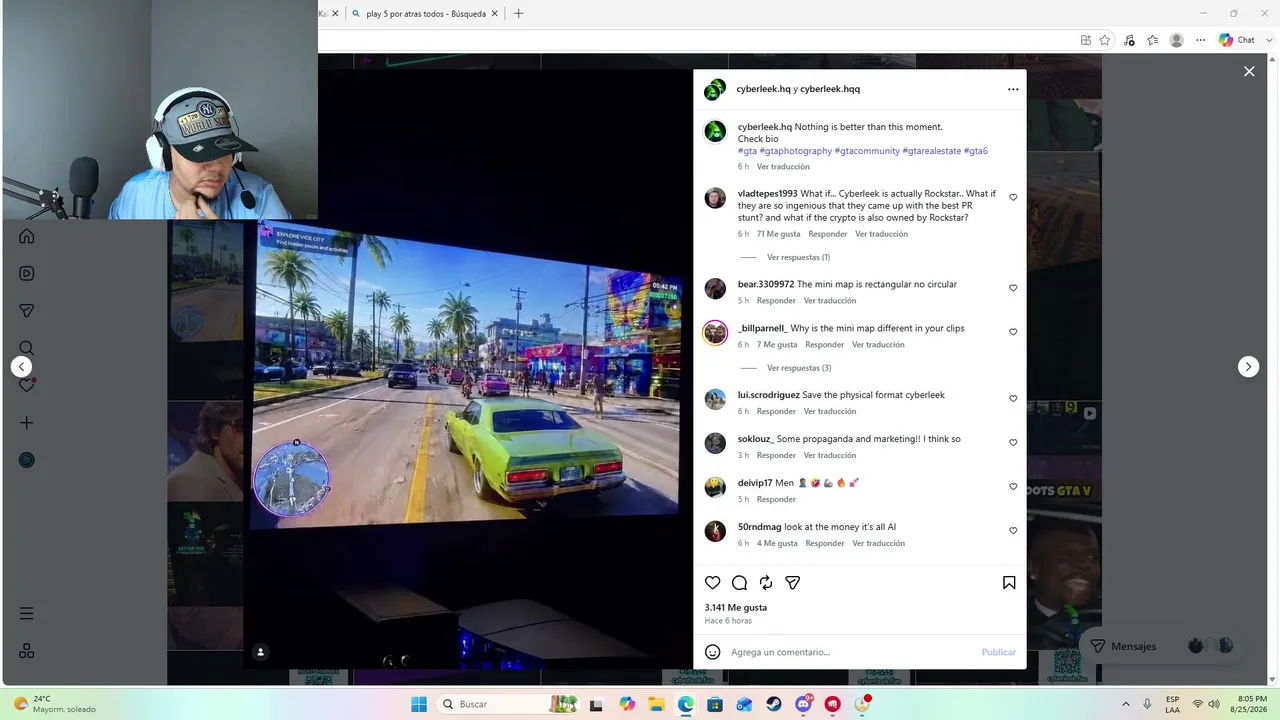Viewport: 1280px width, 720px height.
Task: Like bear.3309972's comment
Action: [1013, 288]
